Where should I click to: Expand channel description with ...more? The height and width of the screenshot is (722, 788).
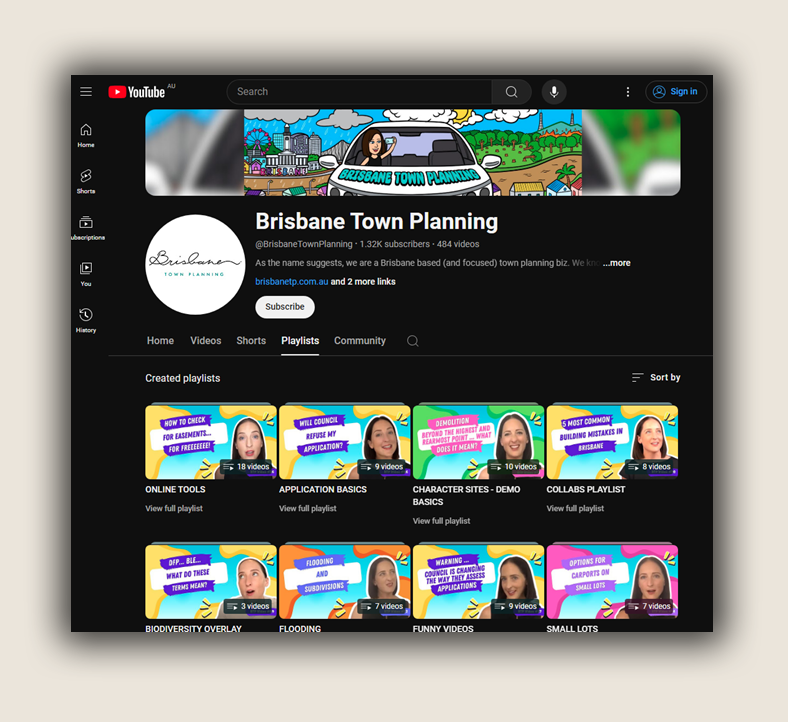tap(617, 263)
